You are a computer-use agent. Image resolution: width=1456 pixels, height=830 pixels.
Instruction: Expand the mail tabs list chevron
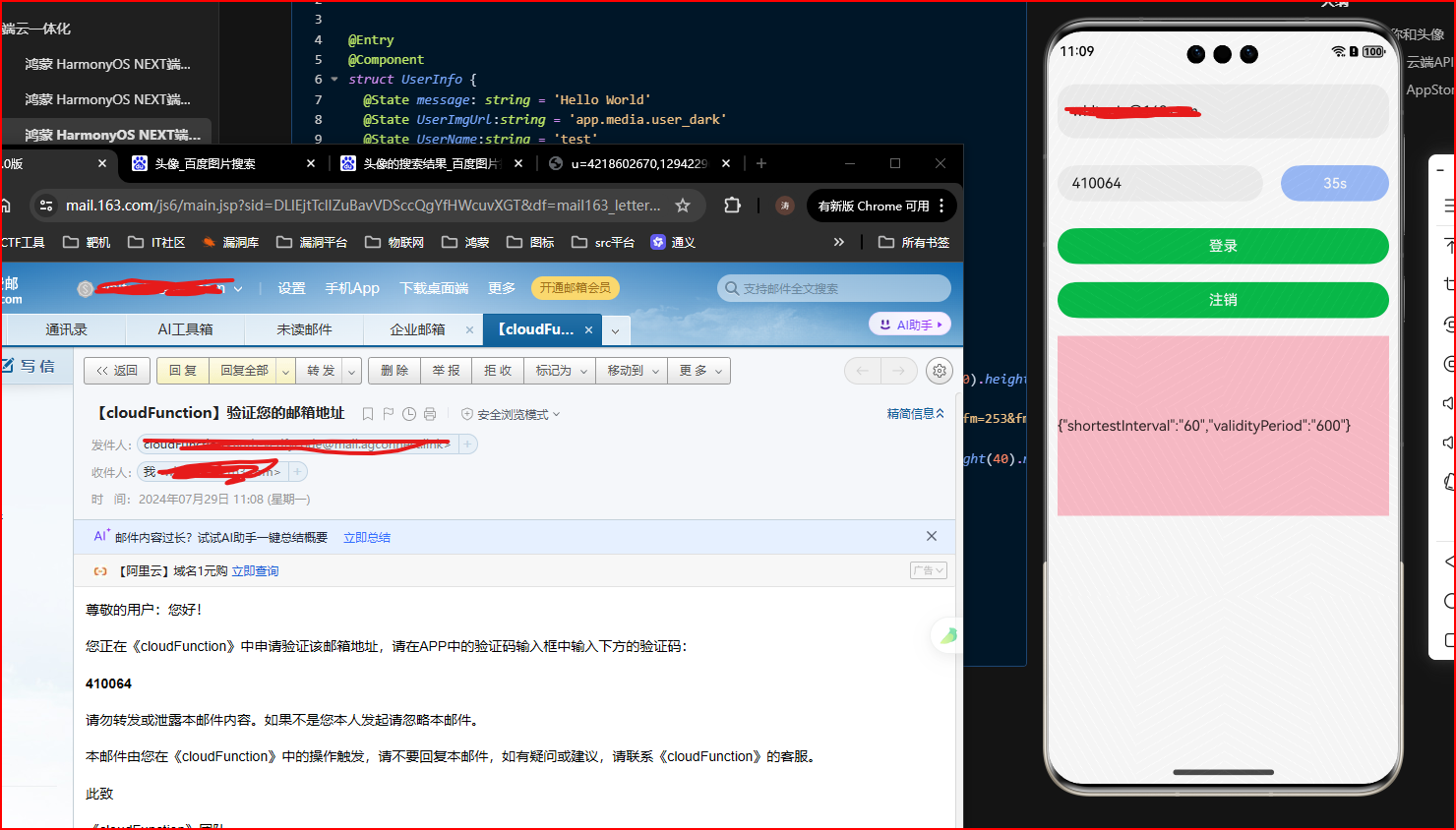(615, 330)
